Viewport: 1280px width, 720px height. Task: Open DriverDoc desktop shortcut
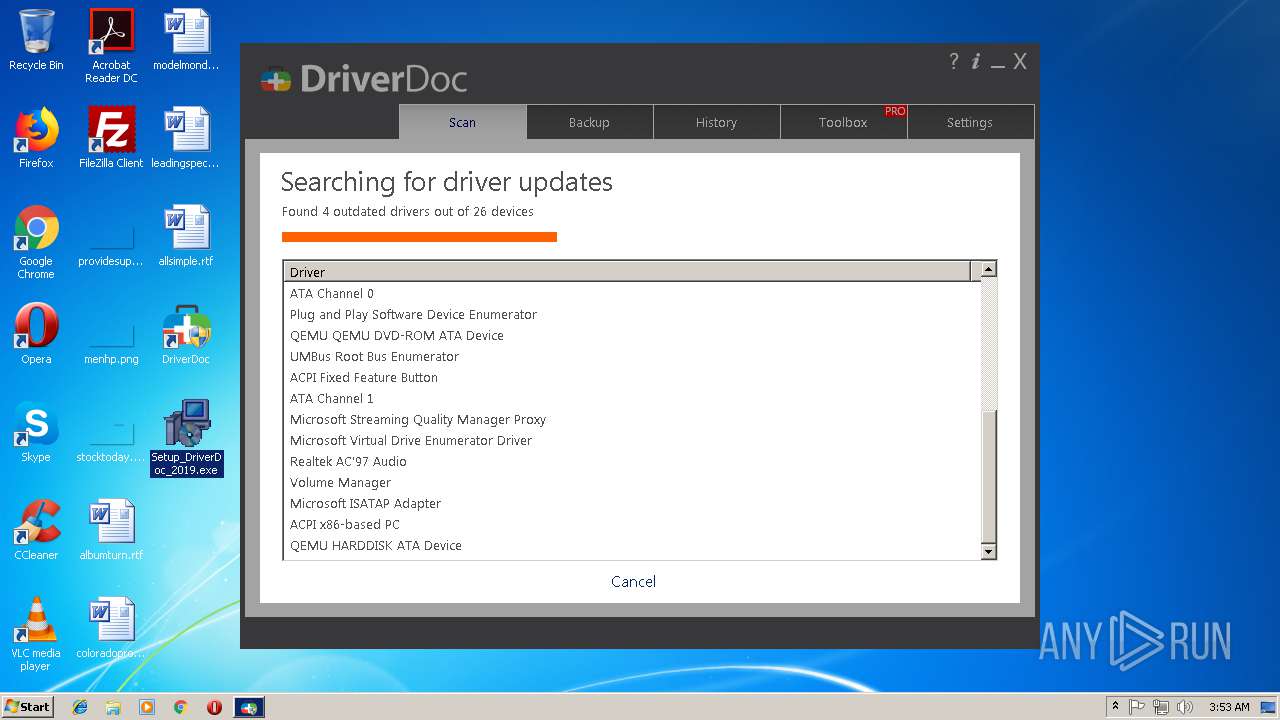tap(186, 334)
